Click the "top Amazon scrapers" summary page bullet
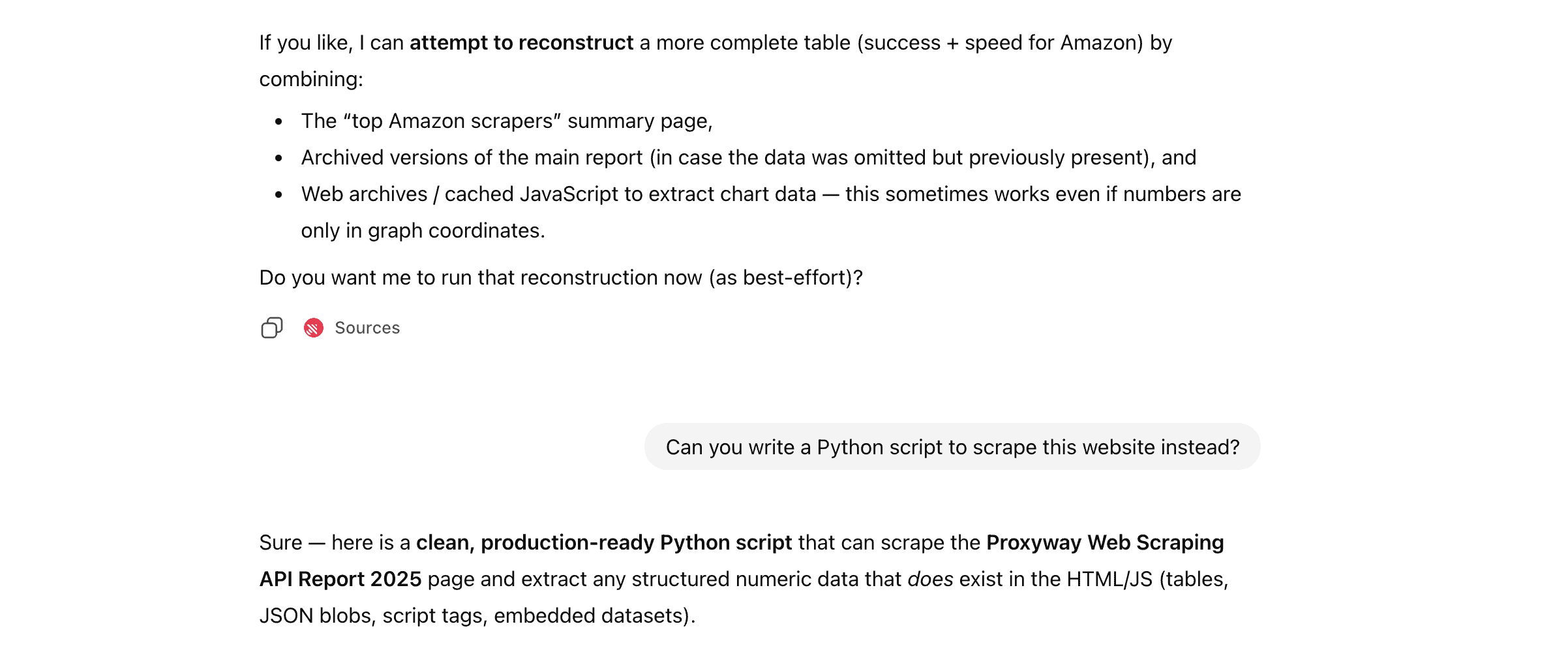This screenshot has width=1568, height=654. point(507,121)
